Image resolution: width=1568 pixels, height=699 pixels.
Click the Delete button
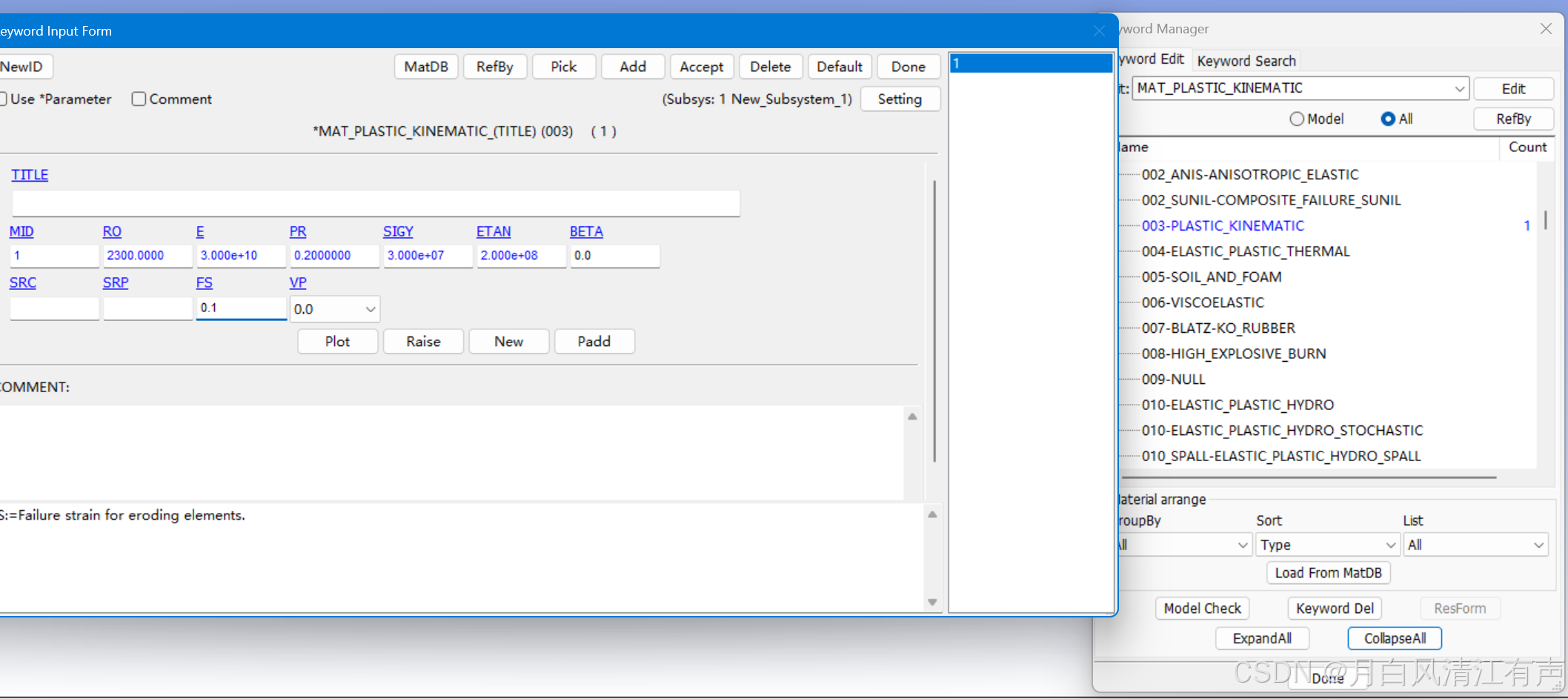click(x=770, y=67)
